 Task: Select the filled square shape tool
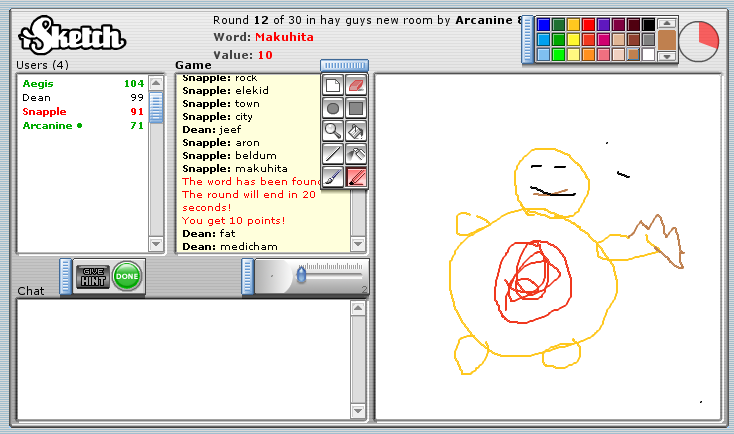click(356, 109)
